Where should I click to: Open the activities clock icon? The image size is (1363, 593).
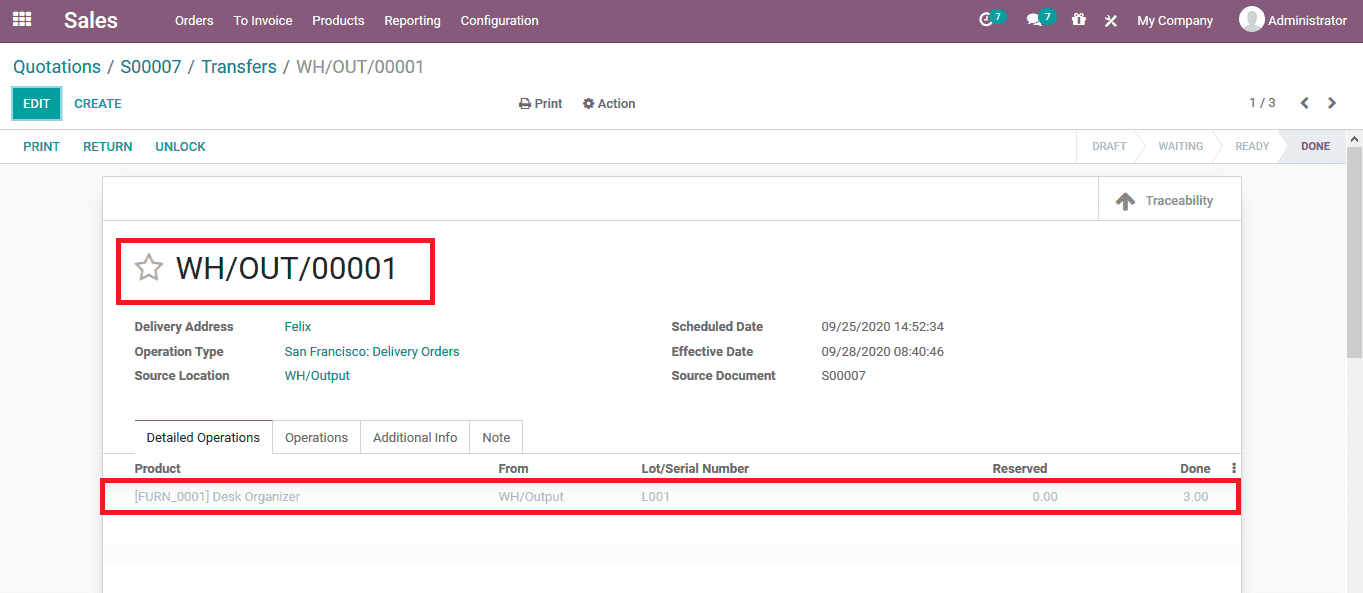(986, 20)
